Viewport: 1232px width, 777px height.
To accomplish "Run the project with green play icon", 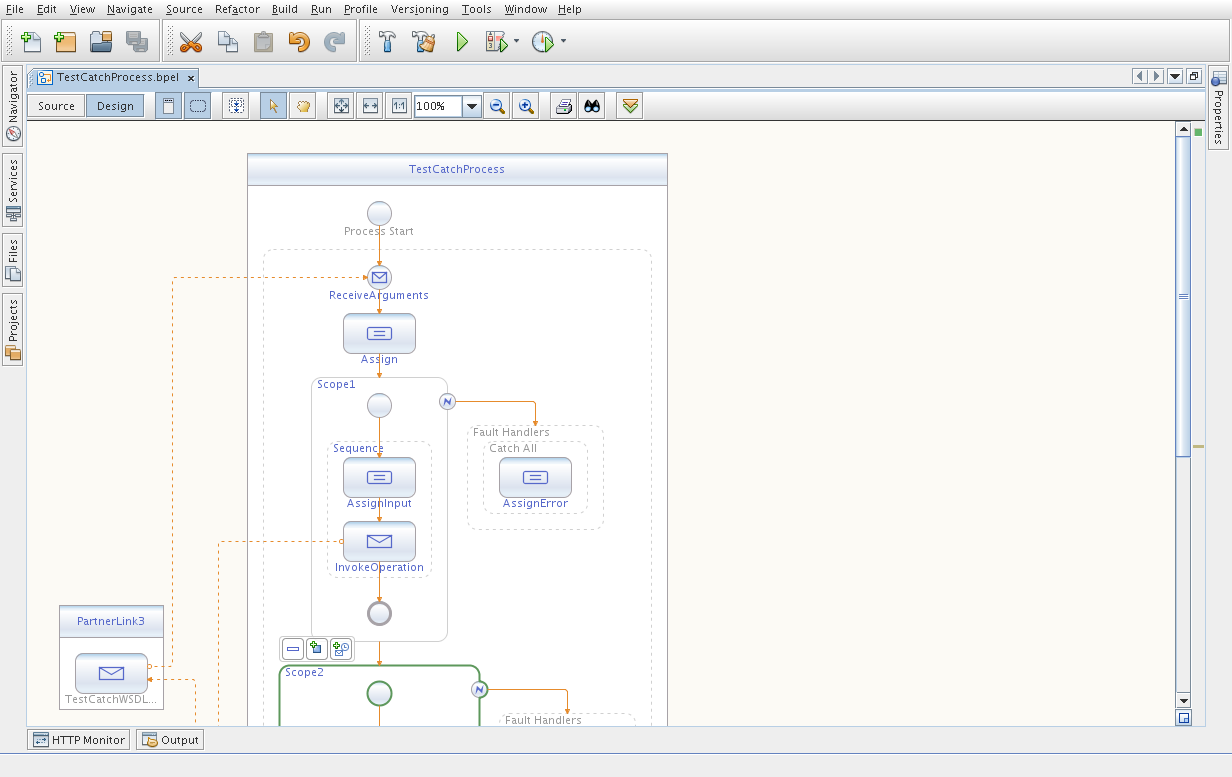I will [x=462, y=42].
